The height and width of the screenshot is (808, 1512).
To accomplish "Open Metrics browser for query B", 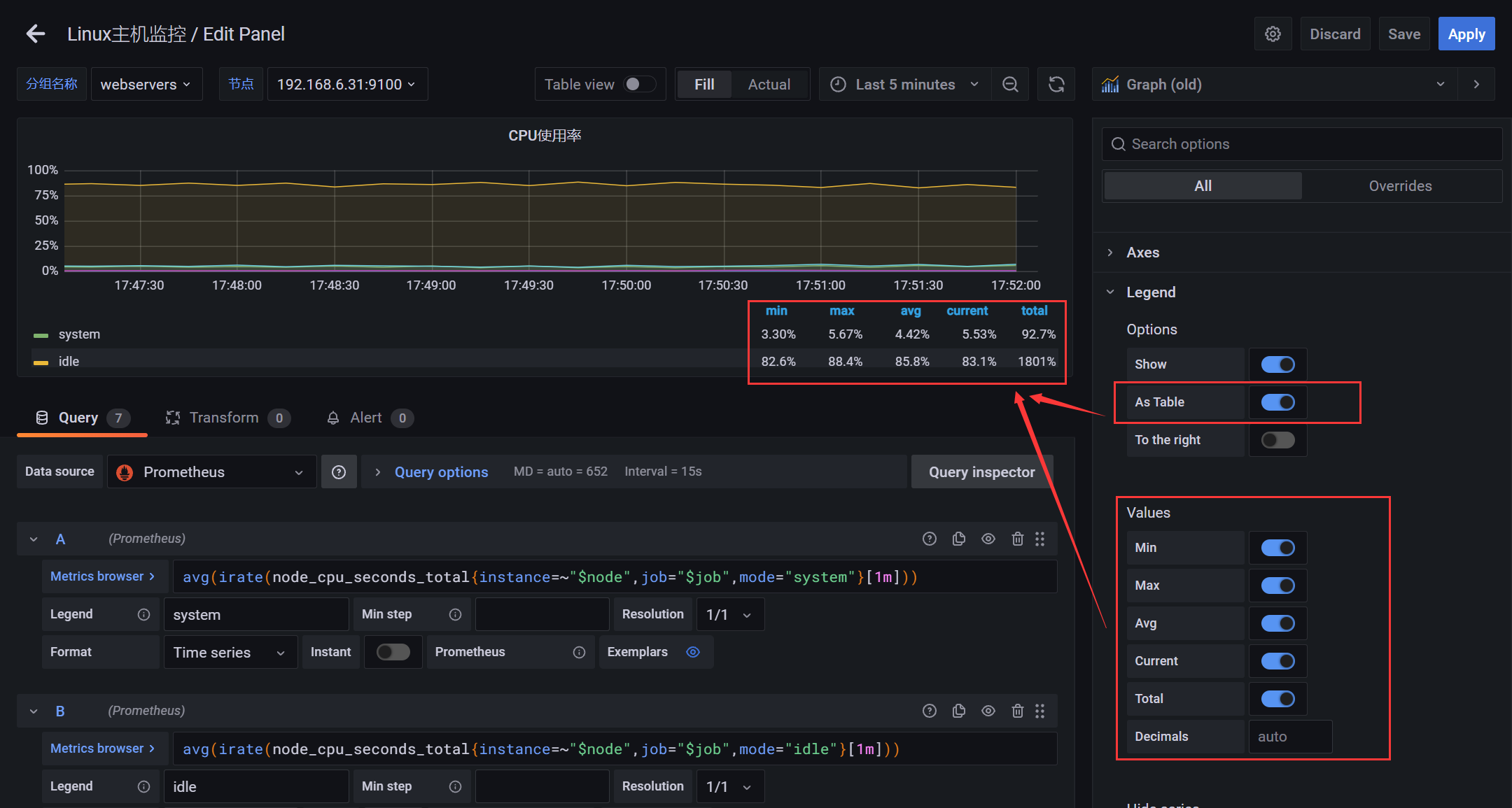I will (104, 749).
